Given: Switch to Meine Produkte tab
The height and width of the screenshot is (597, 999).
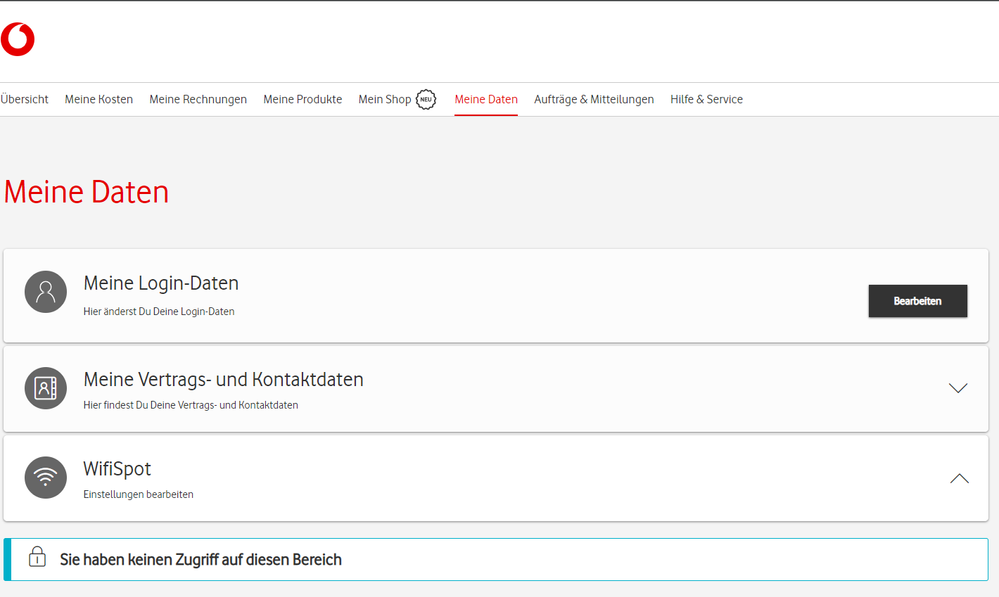Looking at the screenshot, I should tap(303, 100).
